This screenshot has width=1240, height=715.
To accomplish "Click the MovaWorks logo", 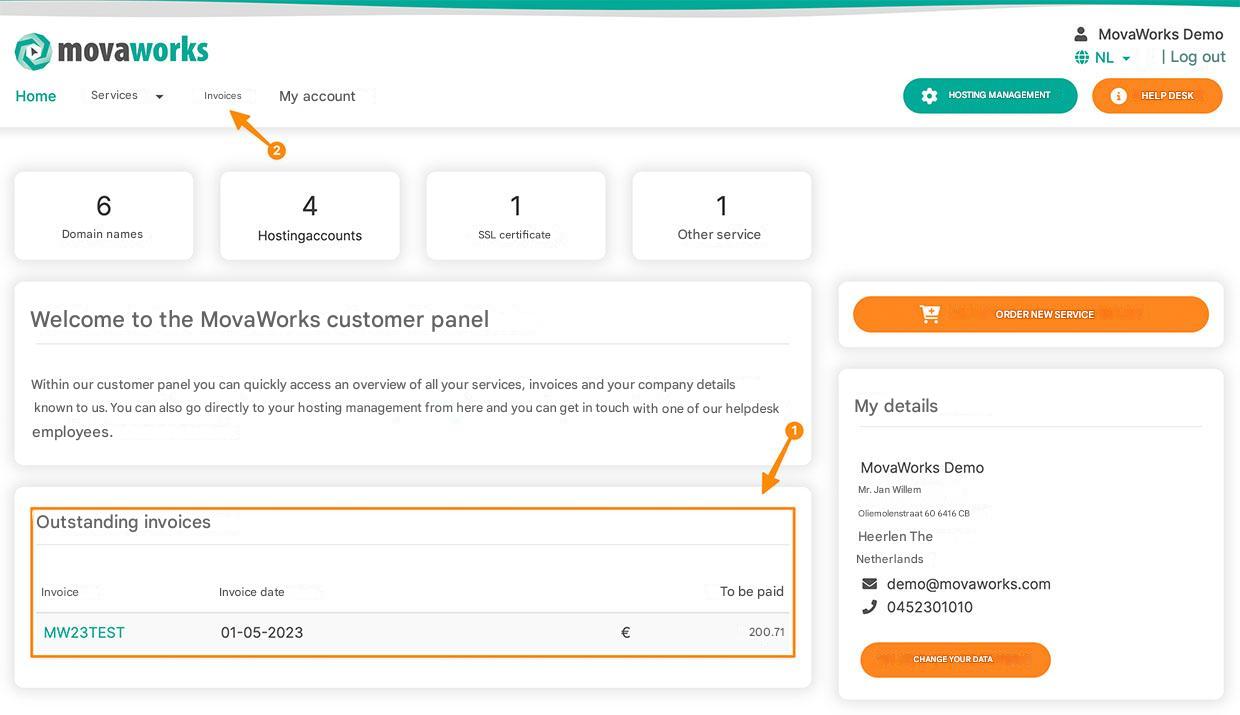I will click(x=111, y=50).
